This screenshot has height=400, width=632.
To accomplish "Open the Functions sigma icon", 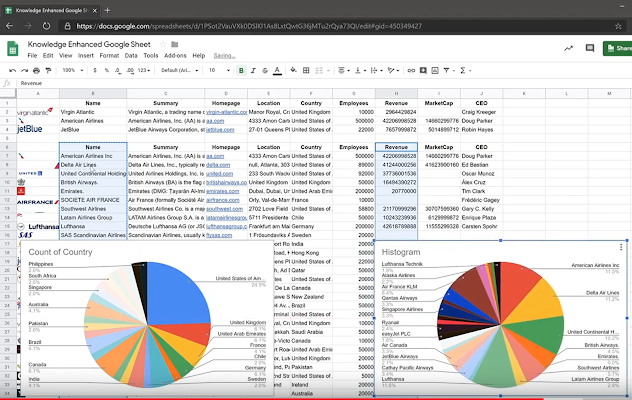I will pyautogui.click(x=463, y=71).
